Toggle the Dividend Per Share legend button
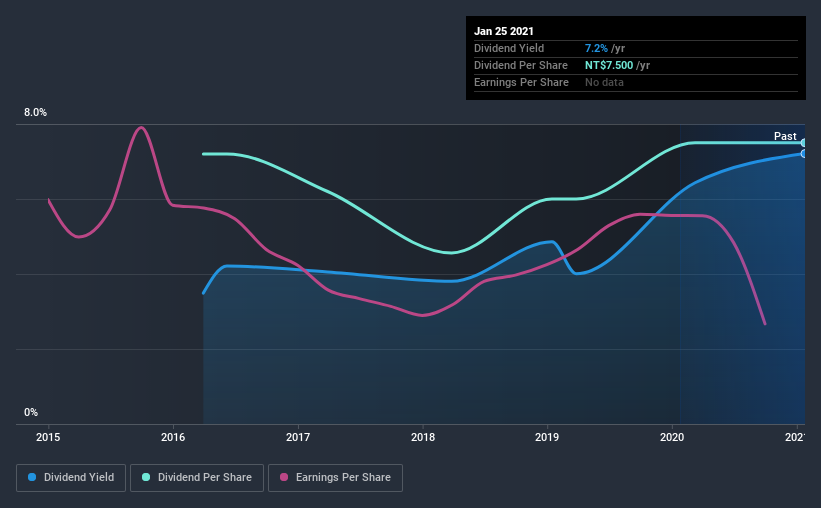Image resolution: width=821 pixels, height=508 pixels. point(197,478)
